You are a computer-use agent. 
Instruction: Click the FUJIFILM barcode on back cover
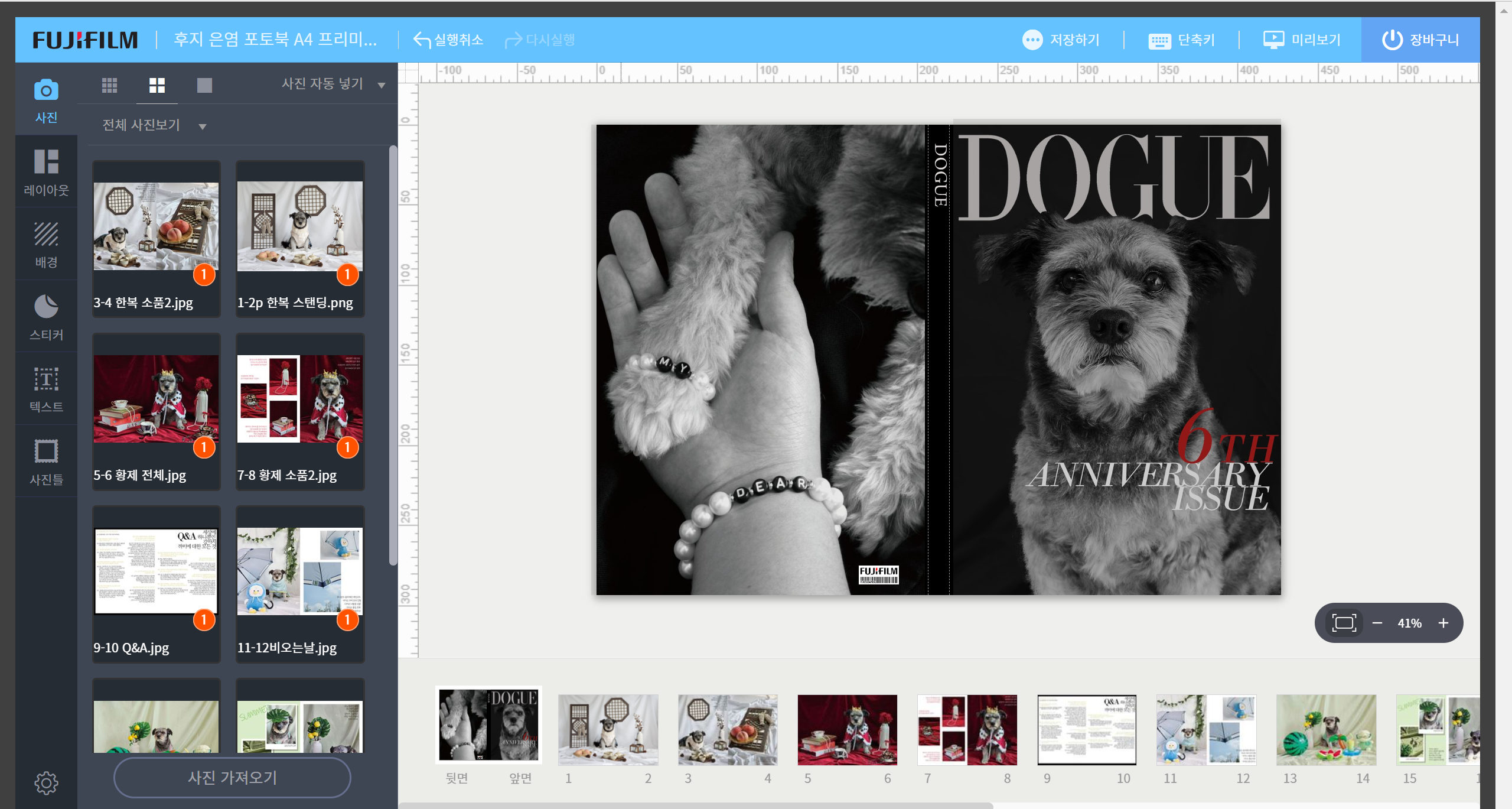(878, 575)
